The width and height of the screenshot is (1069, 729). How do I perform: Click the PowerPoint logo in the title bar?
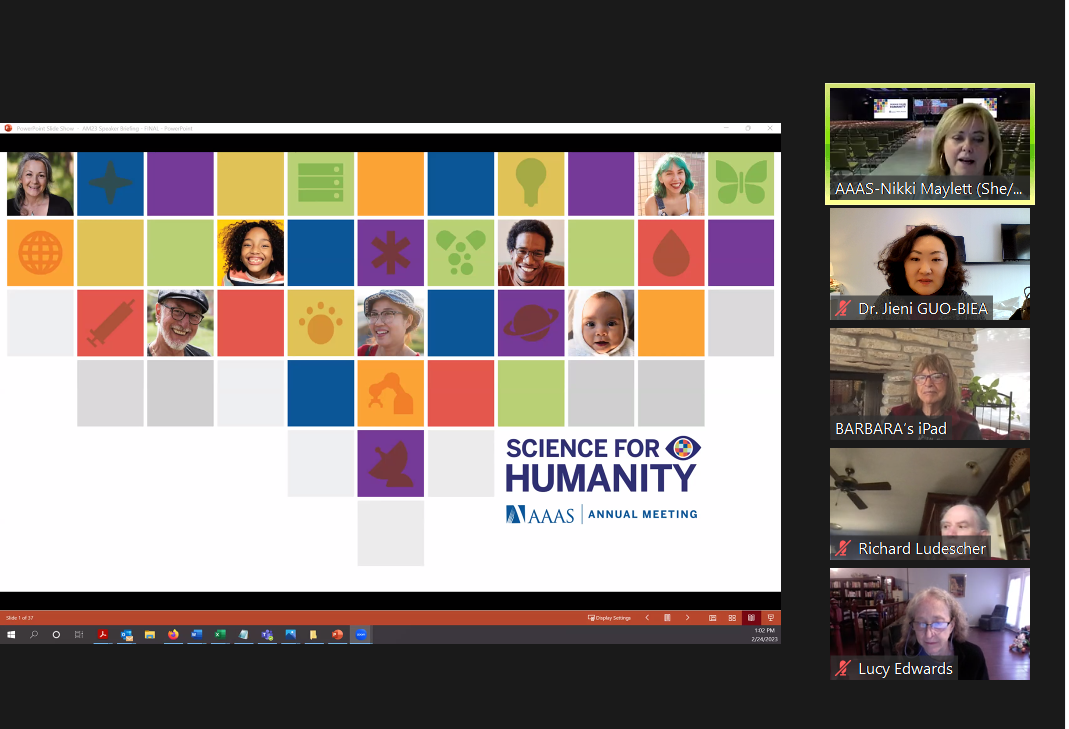(x=8, y=128)
